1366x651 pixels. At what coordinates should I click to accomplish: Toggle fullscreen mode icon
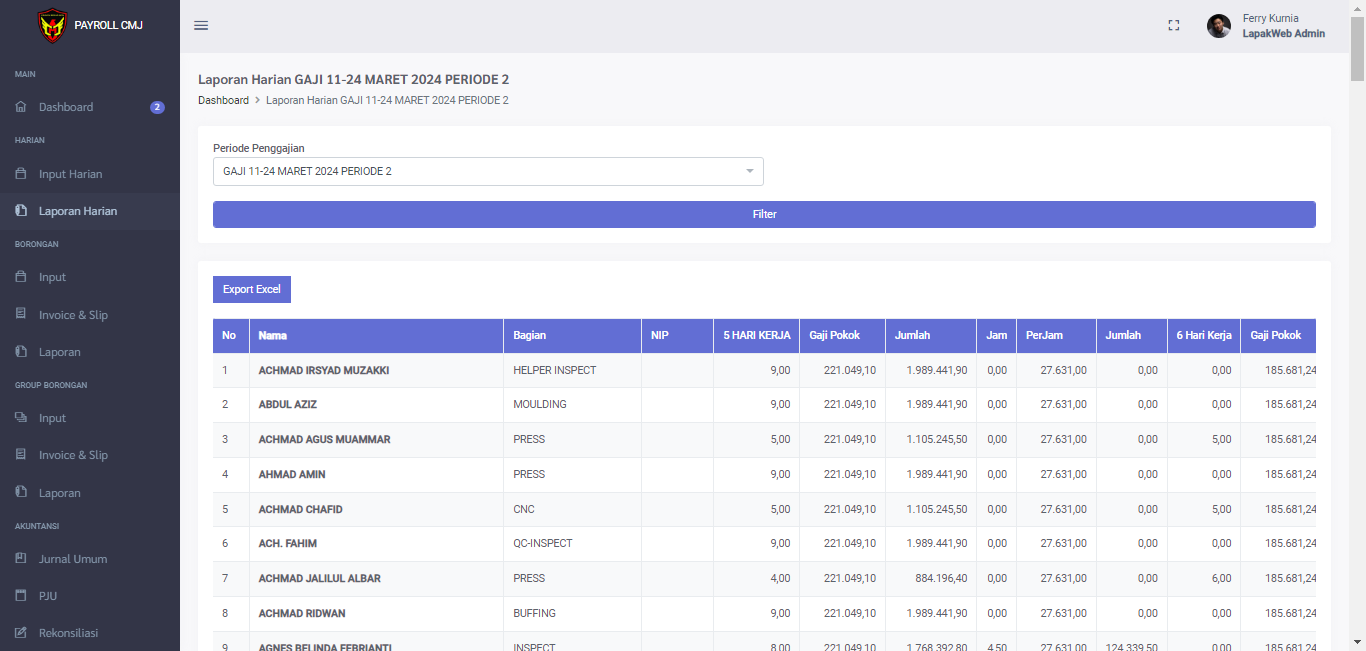pos(1174,26)
